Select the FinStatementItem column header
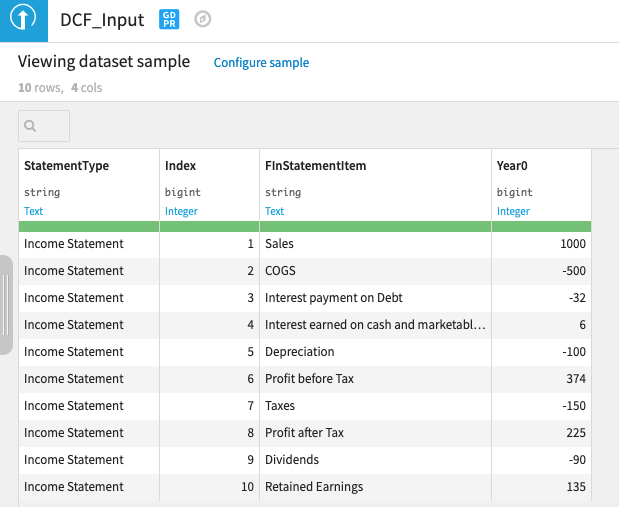 [x=315, y=166]
